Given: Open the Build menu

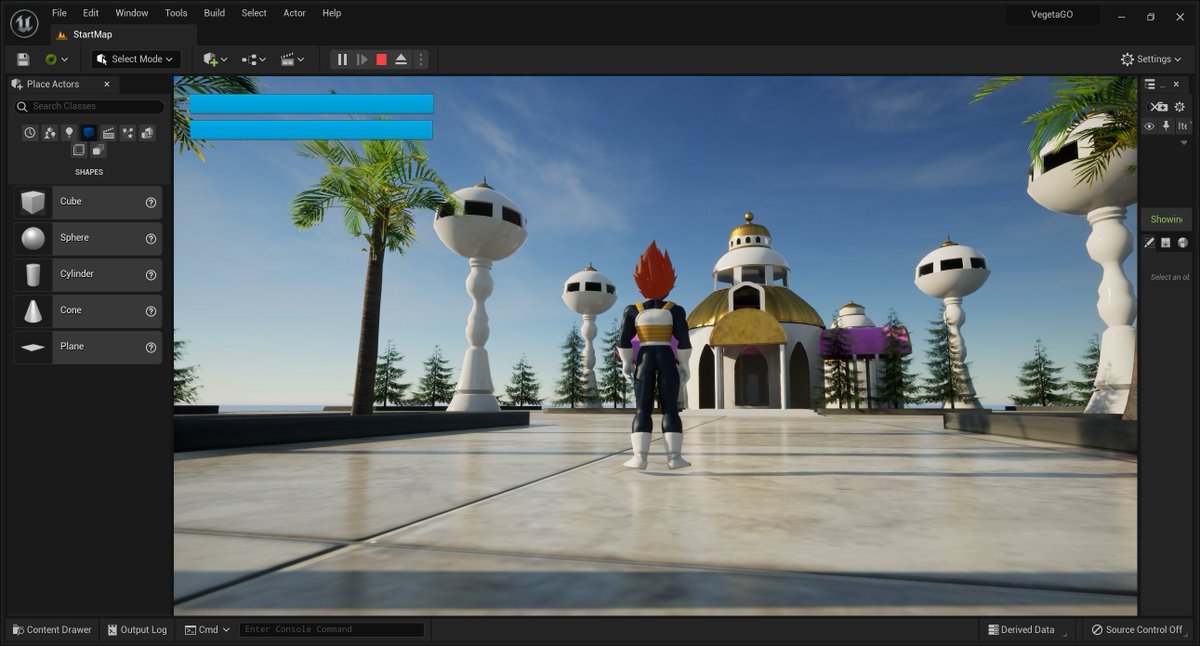Looking at the screenshot, I should click(x=214, y=13).
